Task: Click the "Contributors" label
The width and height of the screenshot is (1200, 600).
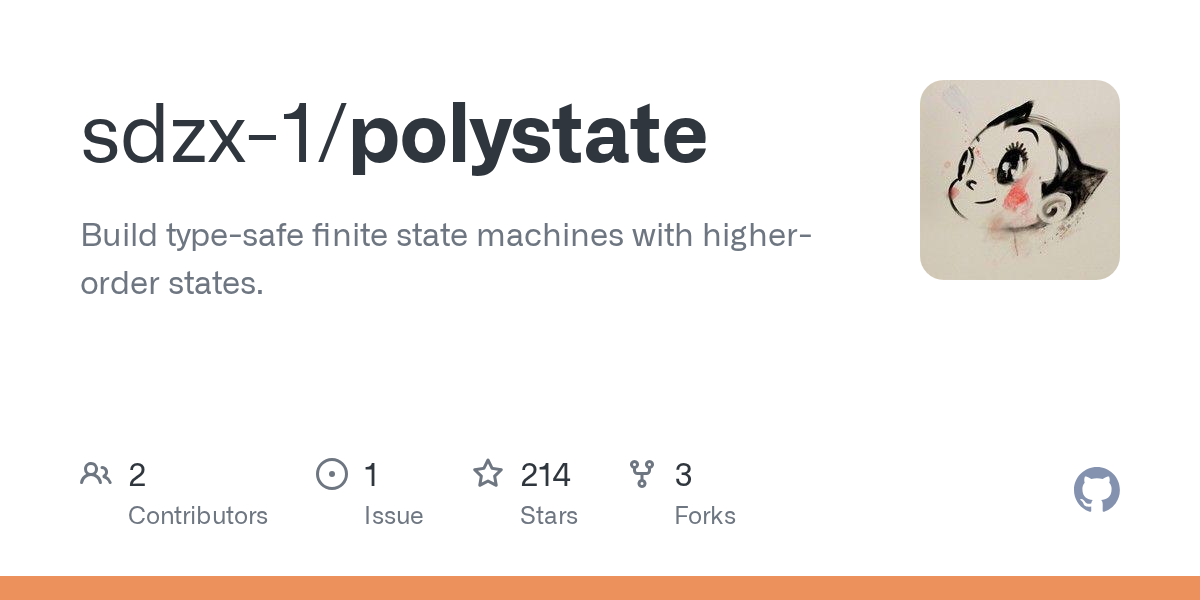Action: tap(198, 516)
